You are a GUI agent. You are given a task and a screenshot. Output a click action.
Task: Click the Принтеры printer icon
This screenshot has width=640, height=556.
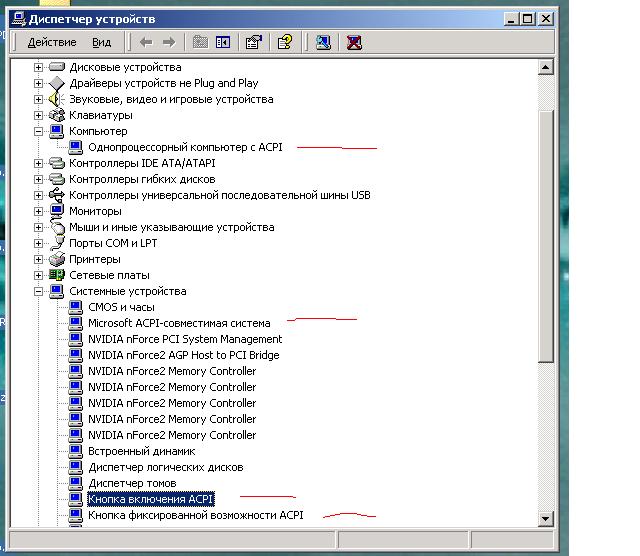(57, 259)
